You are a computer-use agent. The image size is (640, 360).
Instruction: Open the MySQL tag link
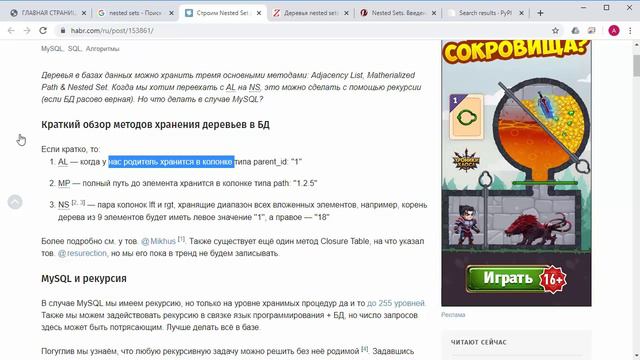(51, 49)
